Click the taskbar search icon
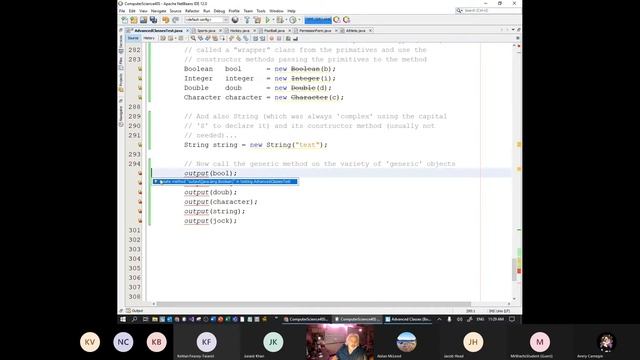This screenshot has height=360, width=640. click(134, 319)
